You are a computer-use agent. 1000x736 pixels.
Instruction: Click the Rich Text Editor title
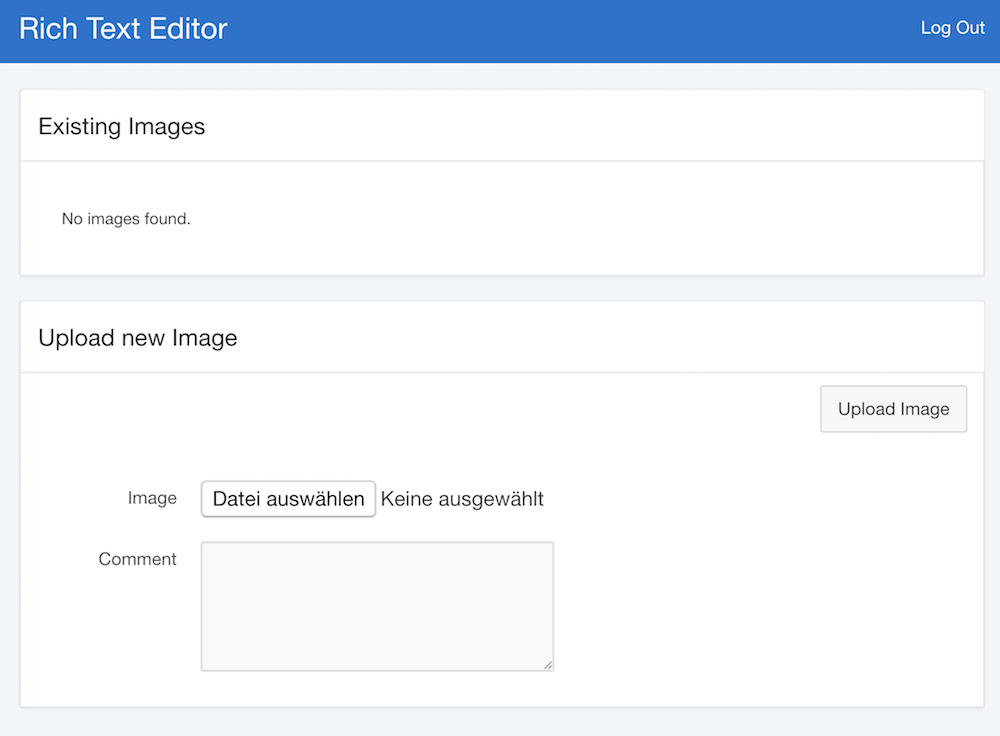pyautogui.click(x=123, y=29)
